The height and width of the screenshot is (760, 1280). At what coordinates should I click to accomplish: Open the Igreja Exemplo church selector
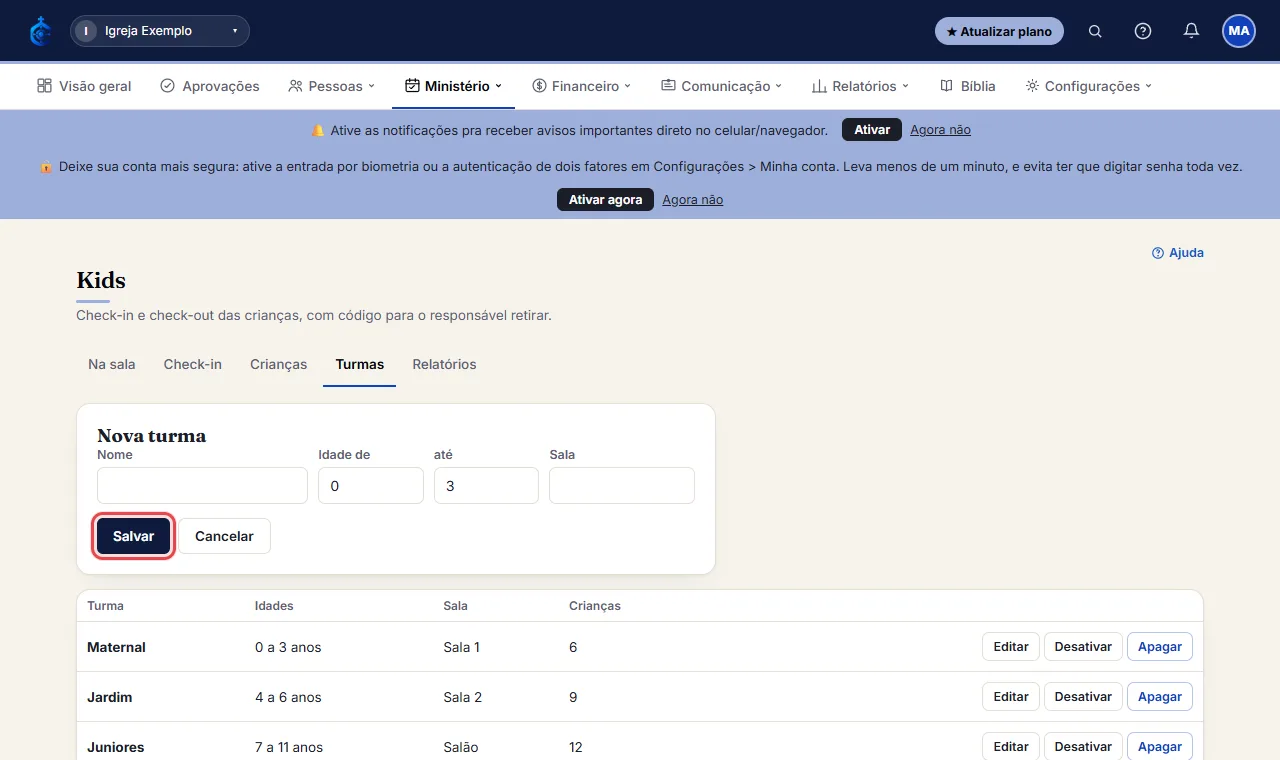(160, 31)
